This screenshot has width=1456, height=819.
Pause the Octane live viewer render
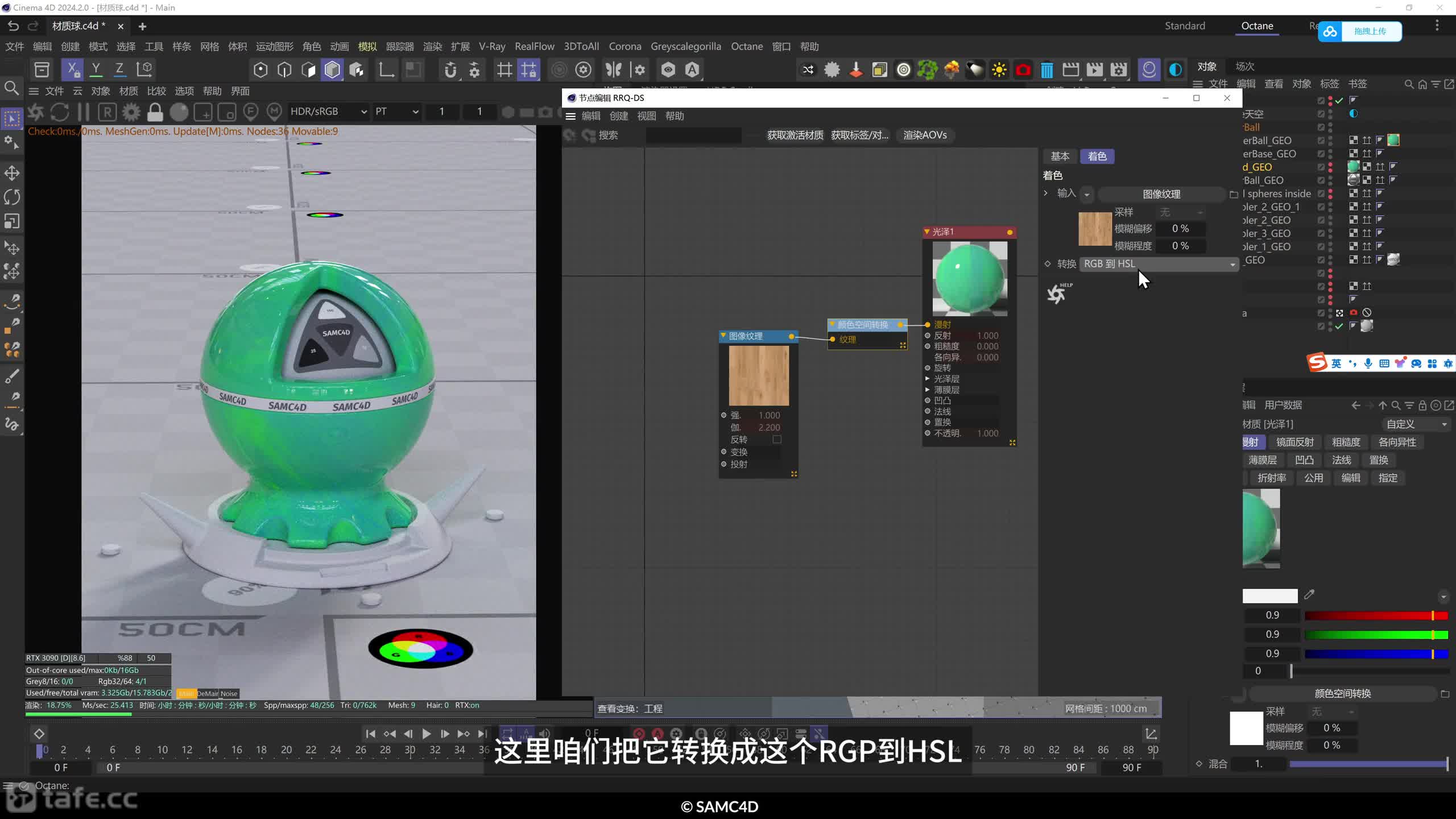[x=84, y=112]
